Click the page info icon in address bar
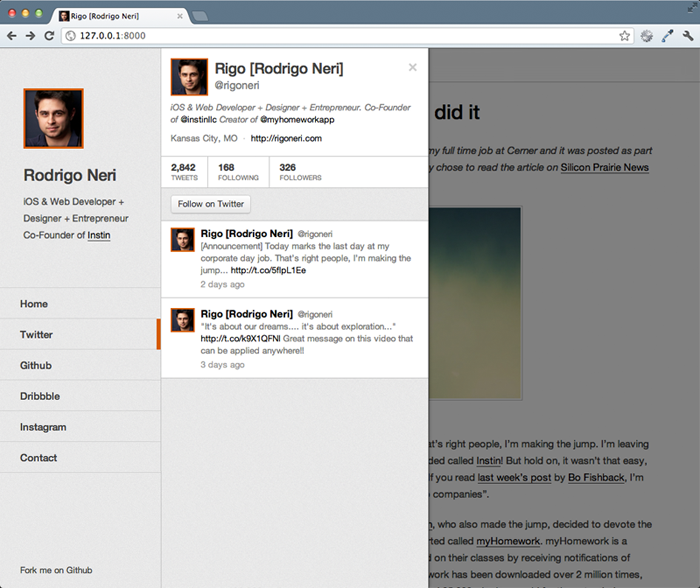Image resolution: width=700 pixels, height=588 pixels. tap(71, 36)
